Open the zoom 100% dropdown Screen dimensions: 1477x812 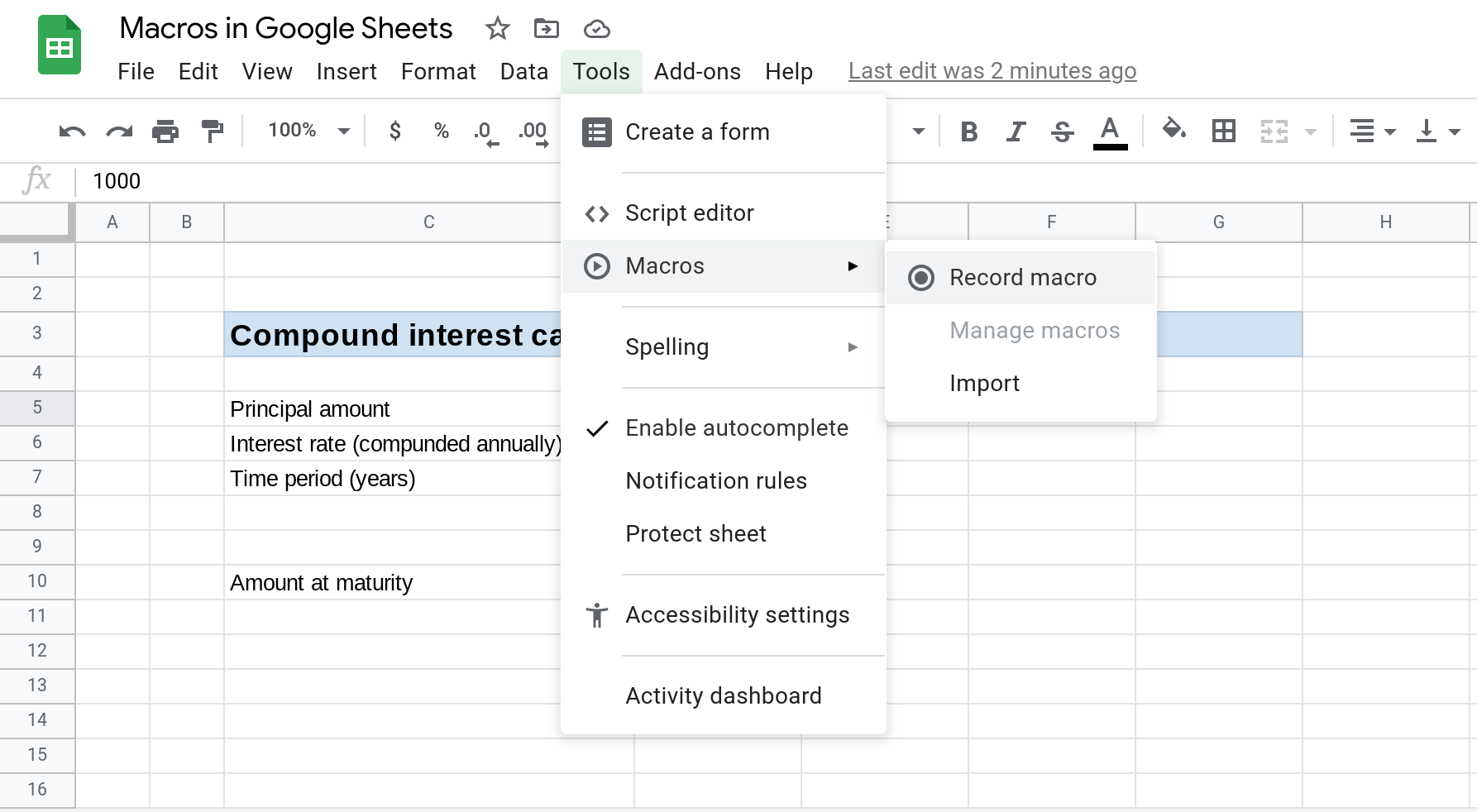pos(308,131)
